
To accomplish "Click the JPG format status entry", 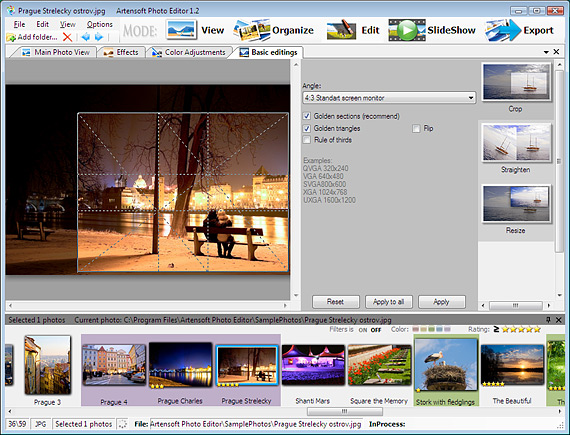I will (40, 424).
